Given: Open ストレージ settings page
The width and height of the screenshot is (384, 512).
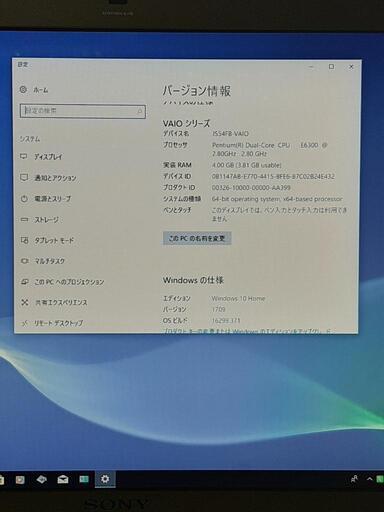Looking at the screenshot, I should [x=47, y=220].
